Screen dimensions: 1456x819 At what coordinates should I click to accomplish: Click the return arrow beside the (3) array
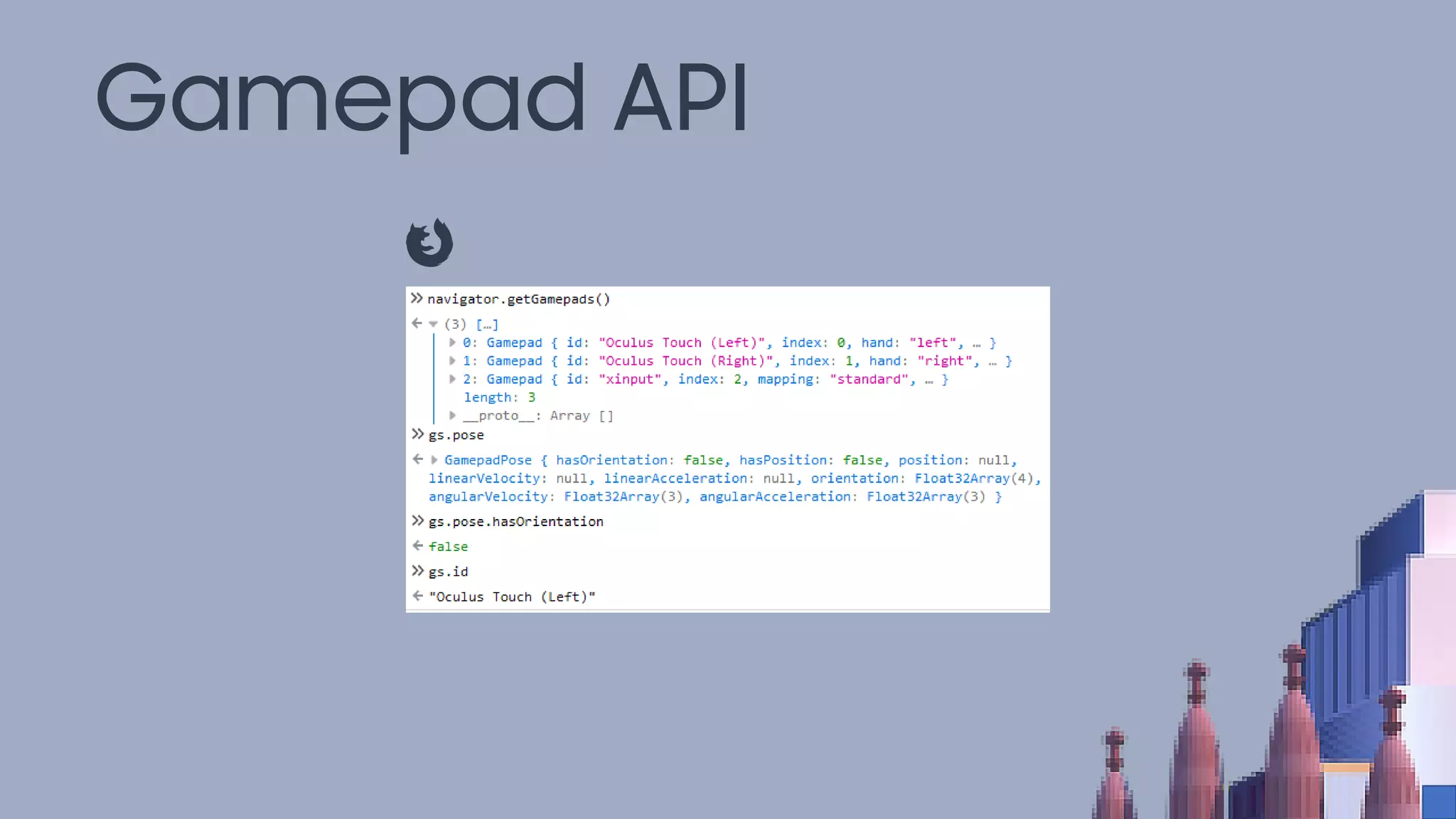pos(417,323)
